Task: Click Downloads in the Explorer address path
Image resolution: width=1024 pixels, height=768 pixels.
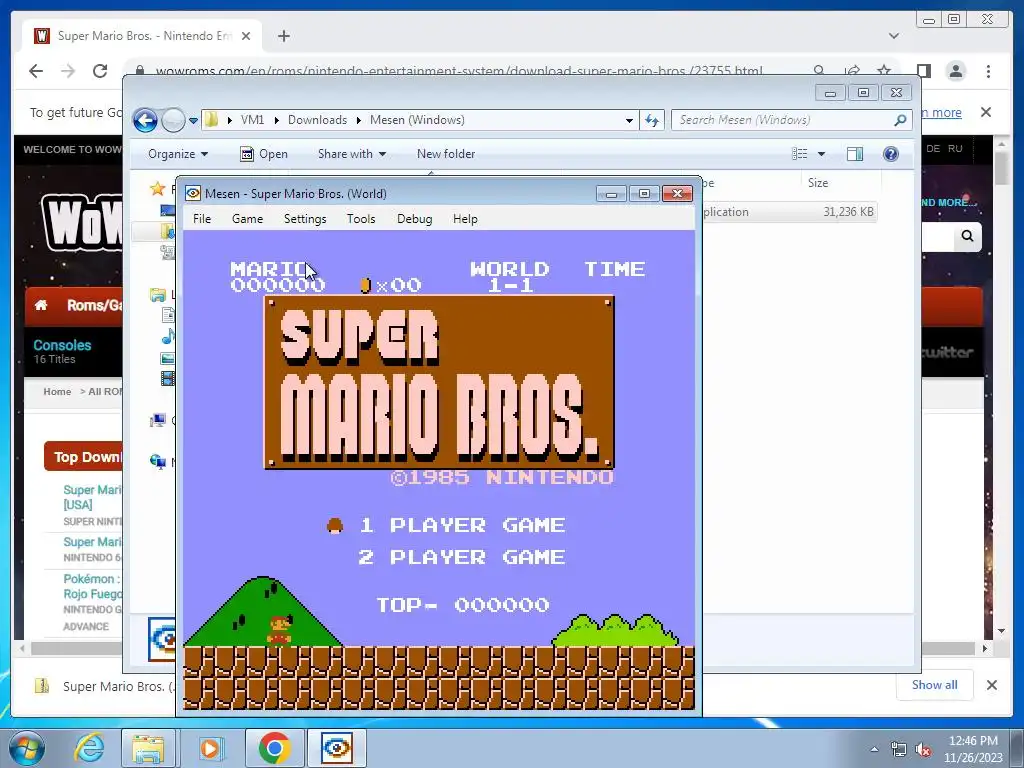Action: click(317, 120)
